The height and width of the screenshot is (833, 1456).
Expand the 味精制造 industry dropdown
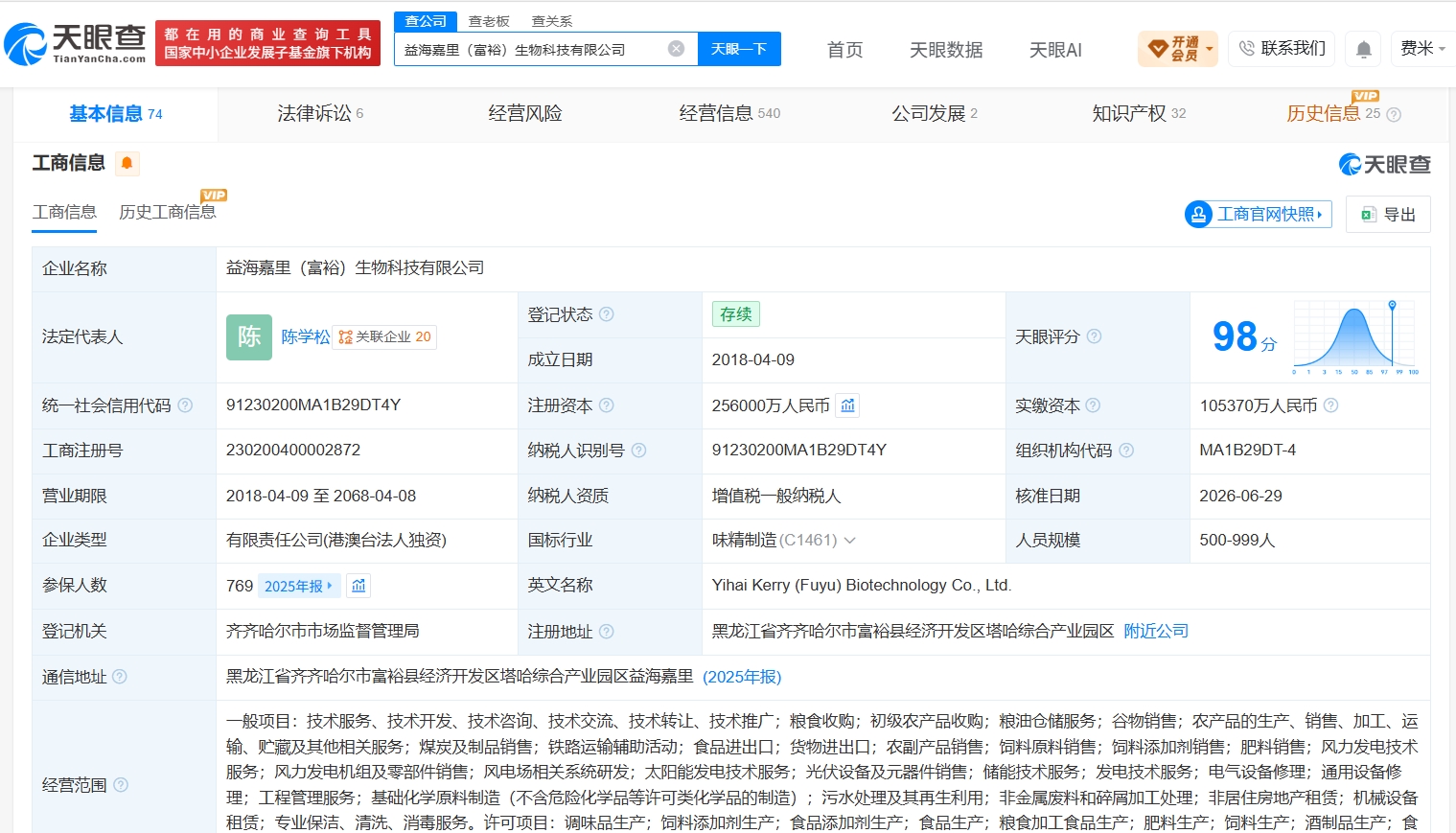849,541
